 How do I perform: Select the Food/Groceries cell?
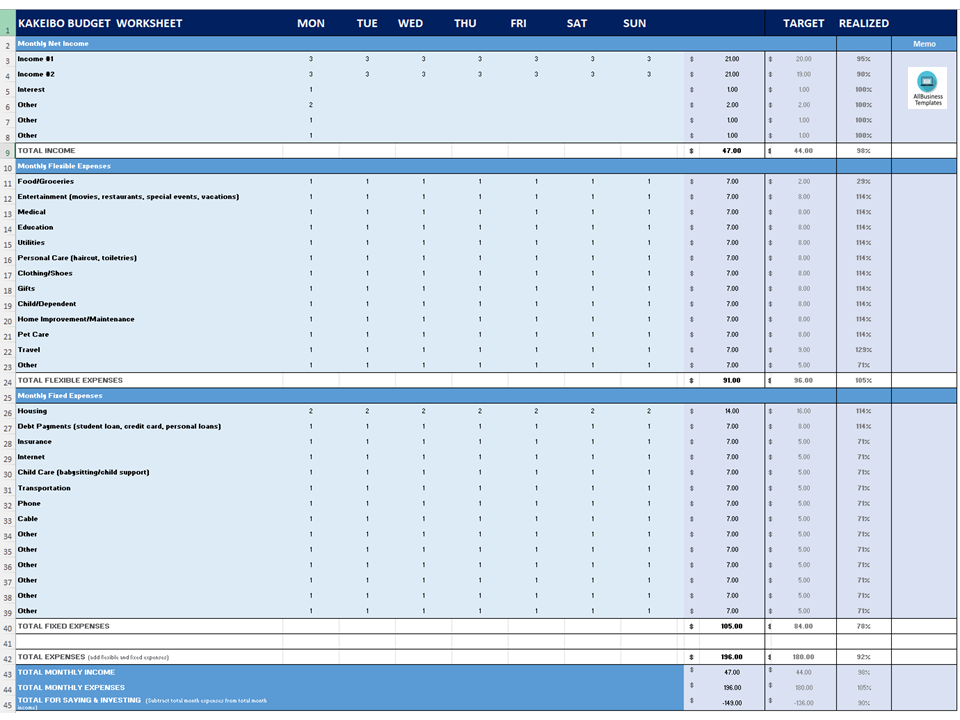coord(45,182)
